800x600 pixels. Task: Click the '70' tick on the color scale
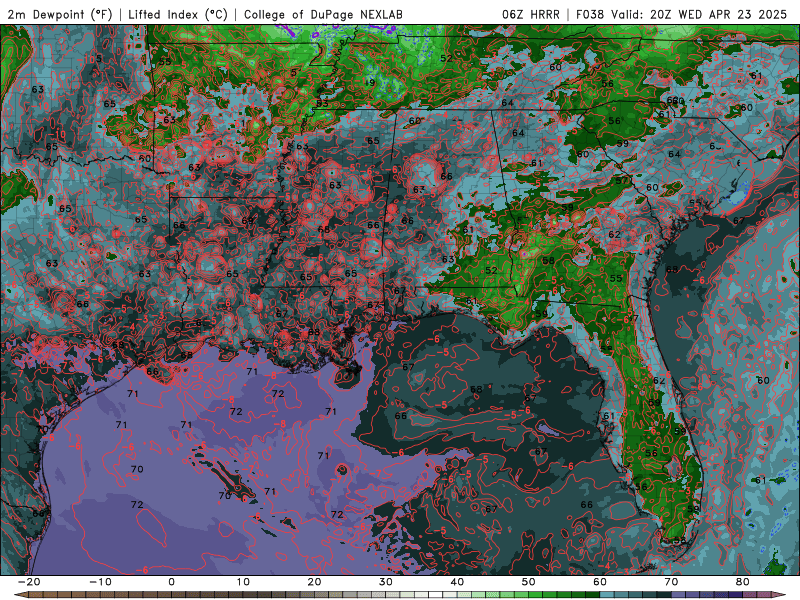click(x=671, y=582)
